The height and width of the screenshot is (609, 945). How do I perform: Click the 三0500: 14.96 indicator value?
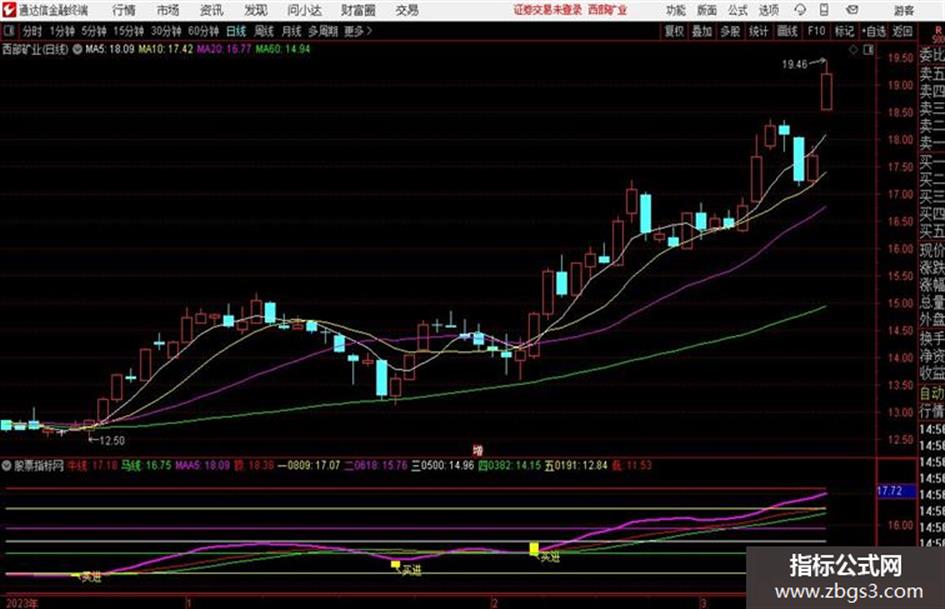pyautogui.click(x=442, y=465)
